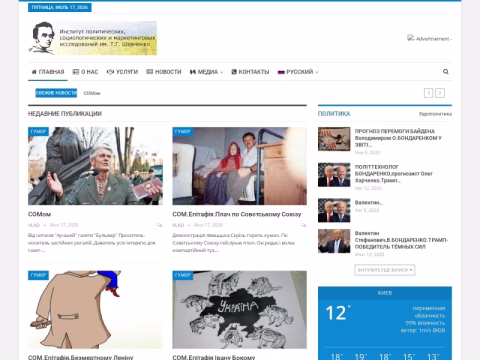This screenshot has height=360, width=480.
Task: Click ГУМОР tag on Плач по Союзу
Action: pyautogui.click(x=183, y=131)
